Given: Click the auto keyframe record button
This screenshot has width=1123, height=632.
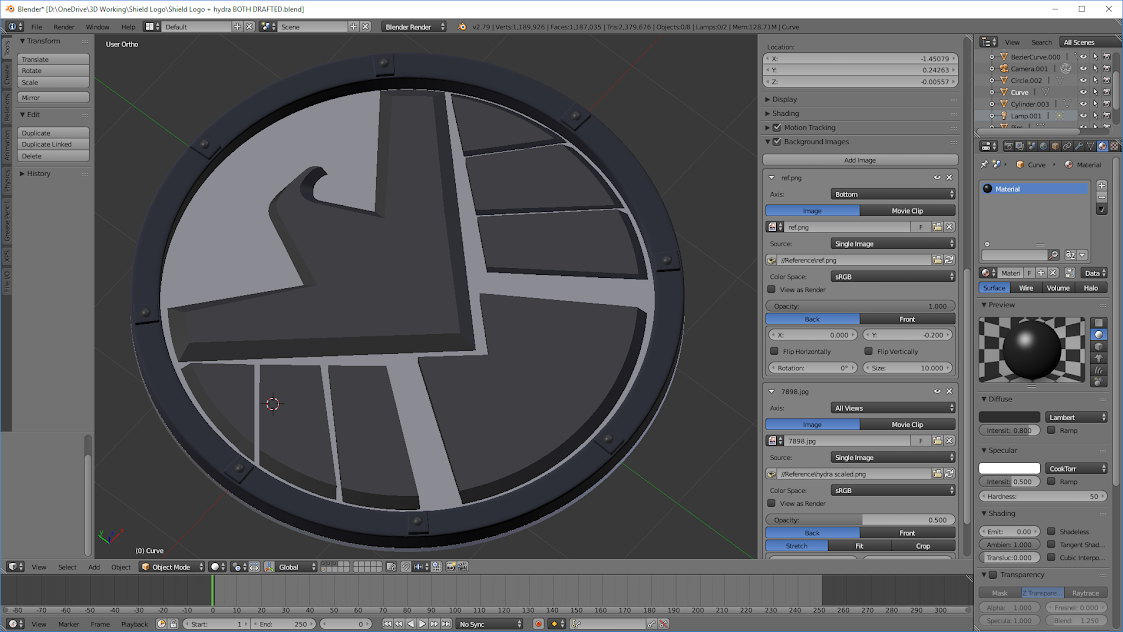Looking at the screenshot, I should (539, 624).
